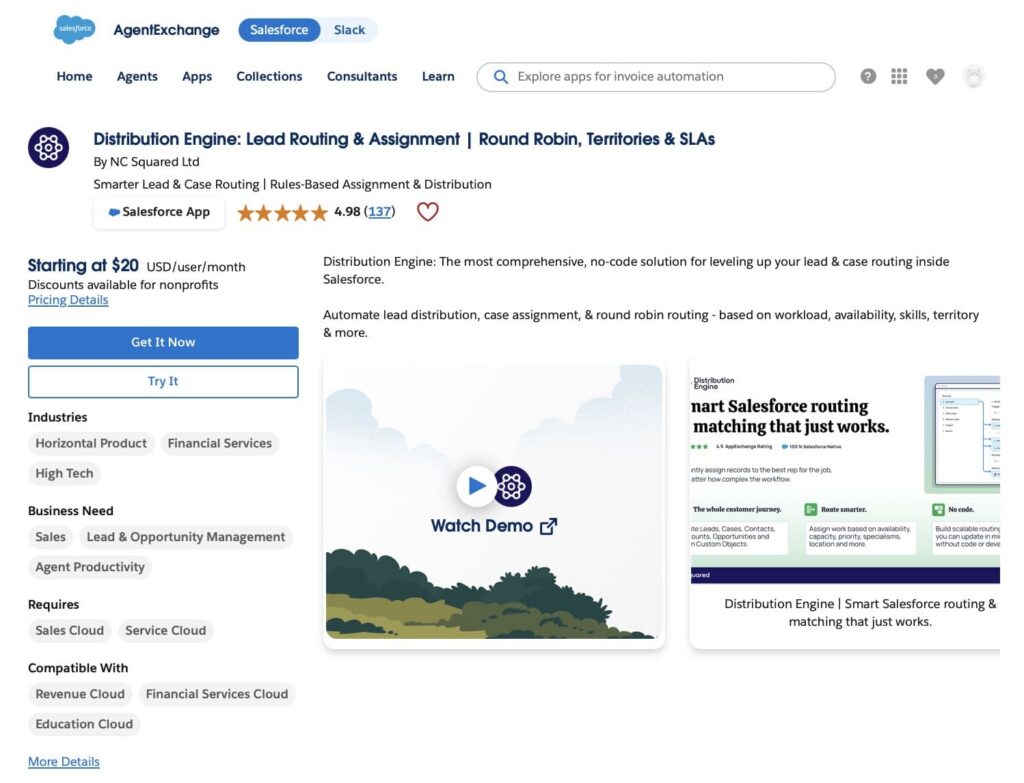Click the search magnifier icon

[x=501, y=77]
